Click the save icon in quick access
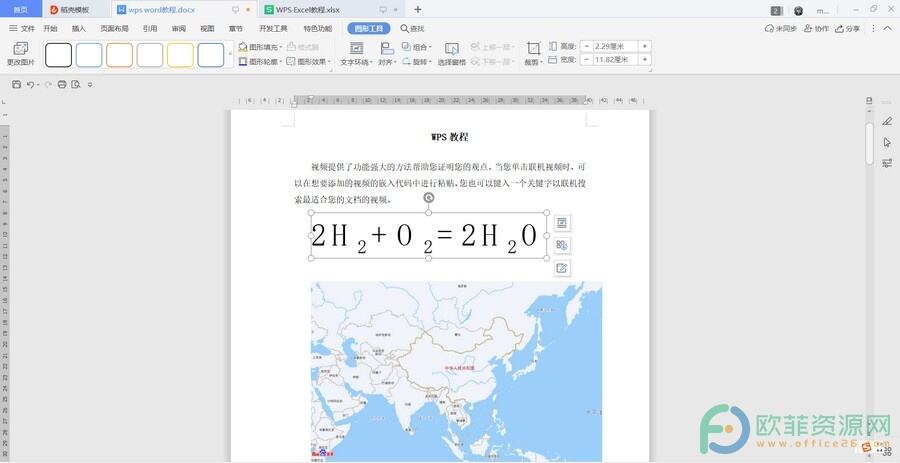The image size is (900, 463). pyautogui.click(x=16, y=84)
